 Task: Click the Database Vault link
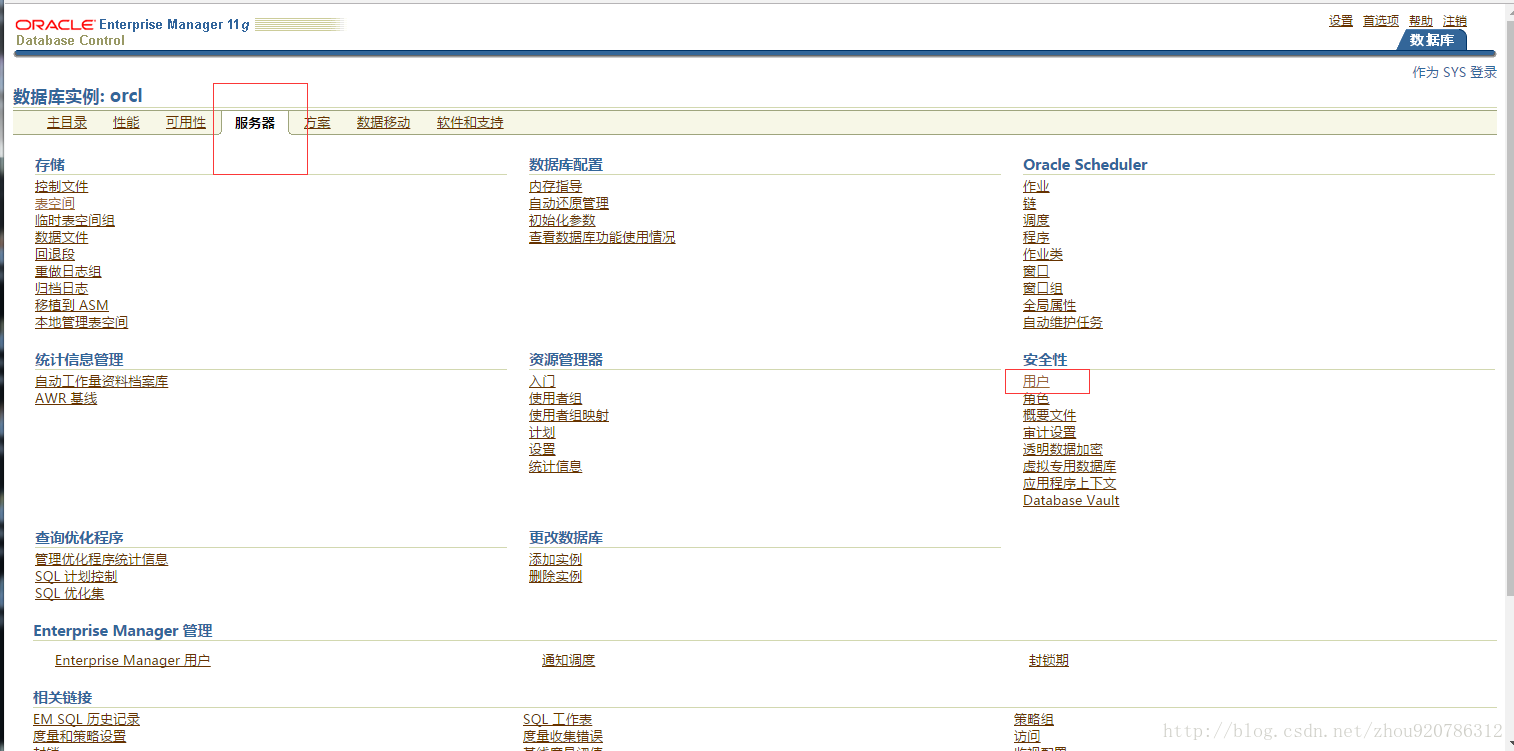pos(1071,501)
